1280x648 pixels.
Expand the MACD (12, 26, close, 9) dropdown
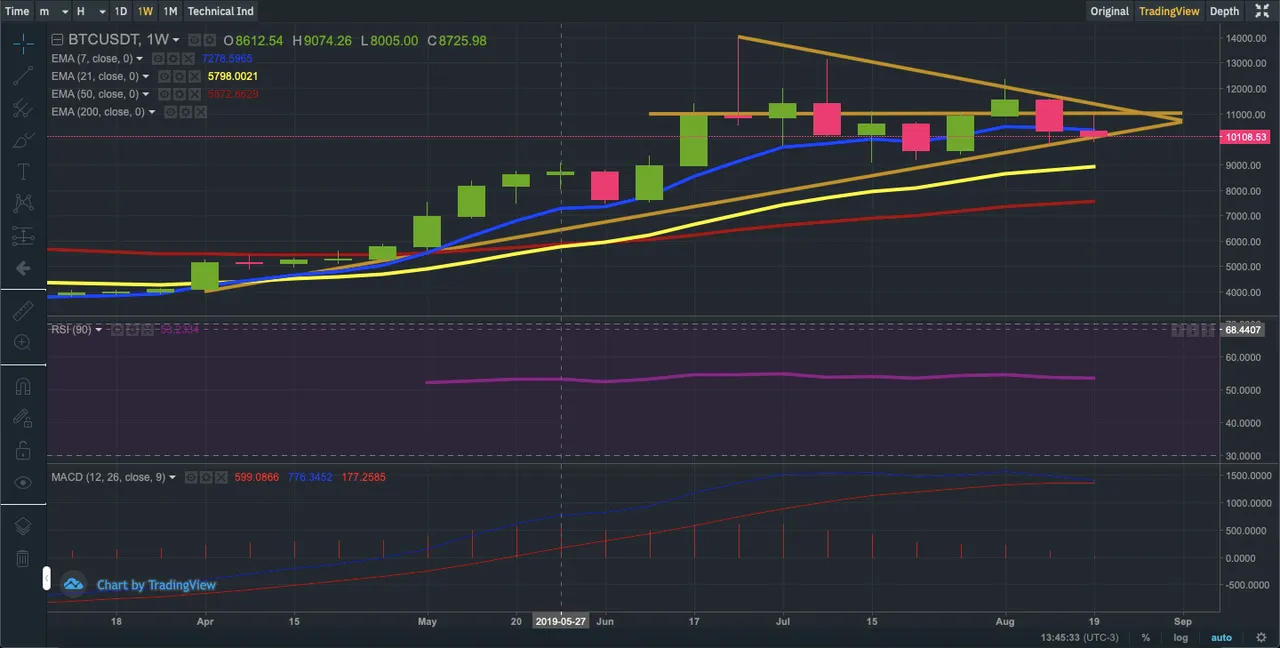(x=173, y=477)
